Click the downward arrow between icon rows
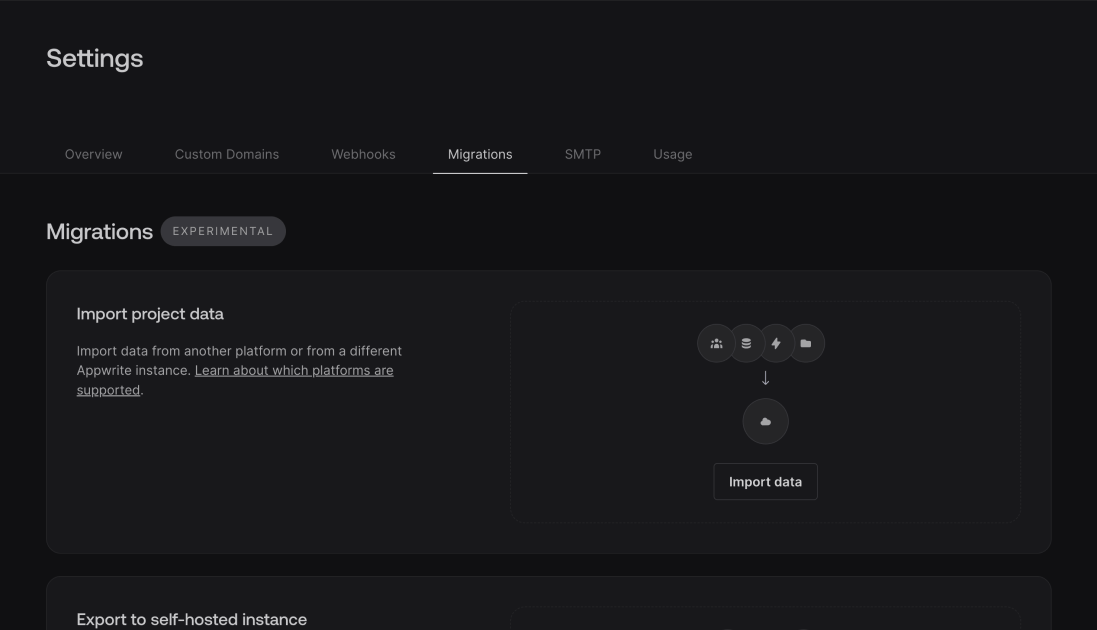The height and width of the screenshot is (630, 1097). (765, 378)
